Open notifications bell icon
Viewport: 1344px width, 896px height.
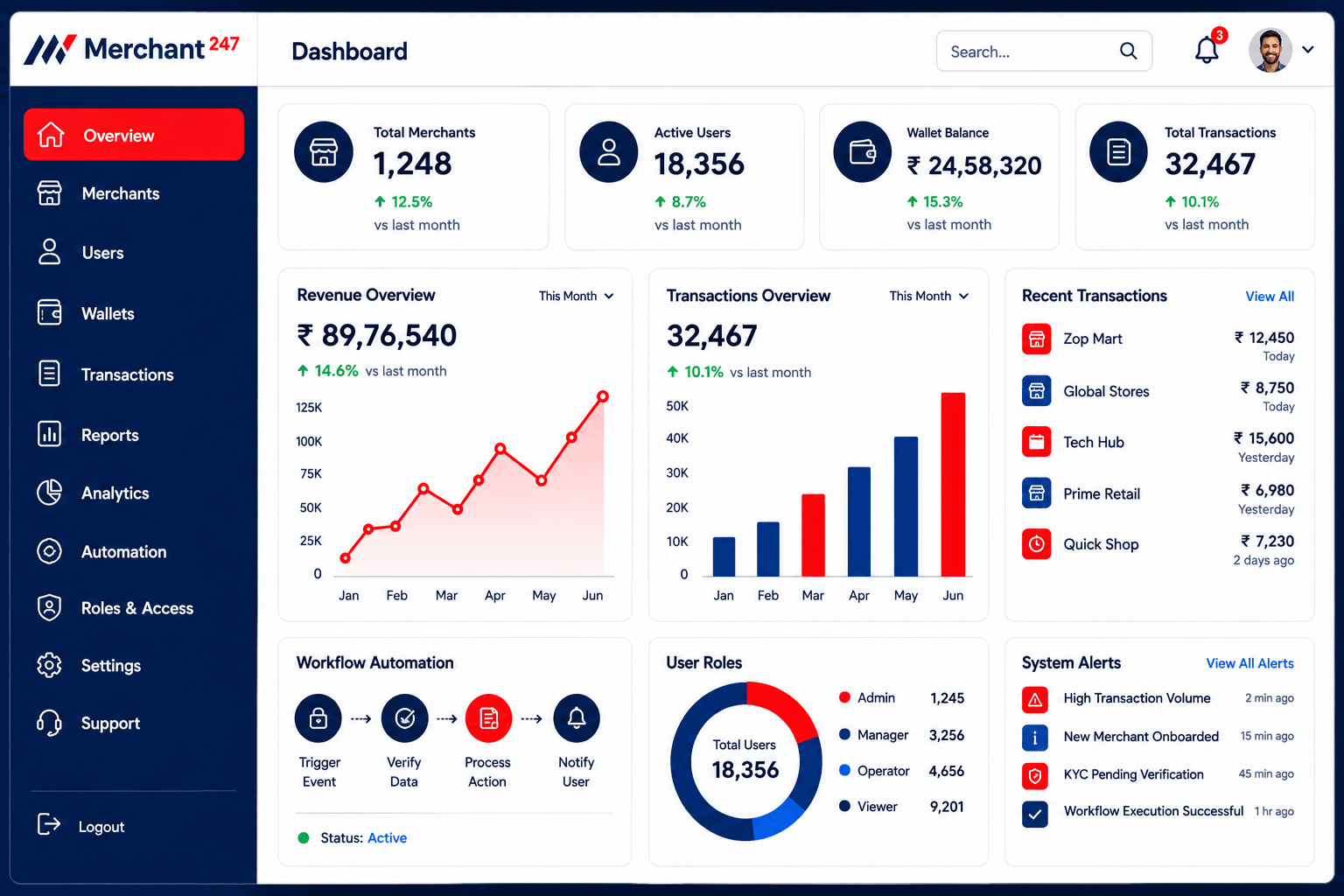click(x=1207, y=51)
